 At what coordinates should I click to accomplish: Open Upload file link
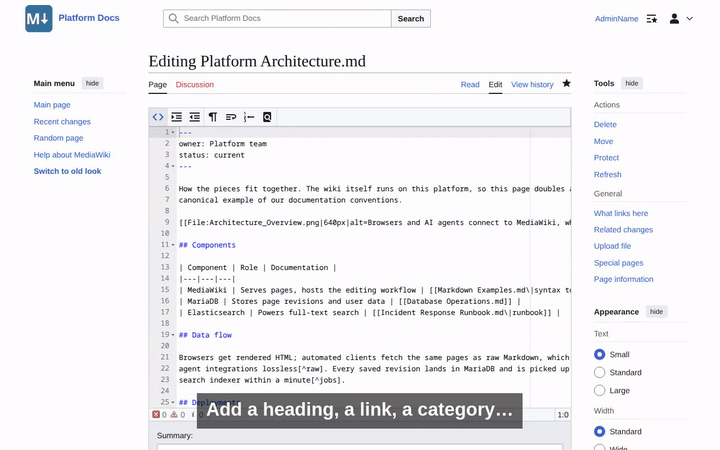click(612, 246)
